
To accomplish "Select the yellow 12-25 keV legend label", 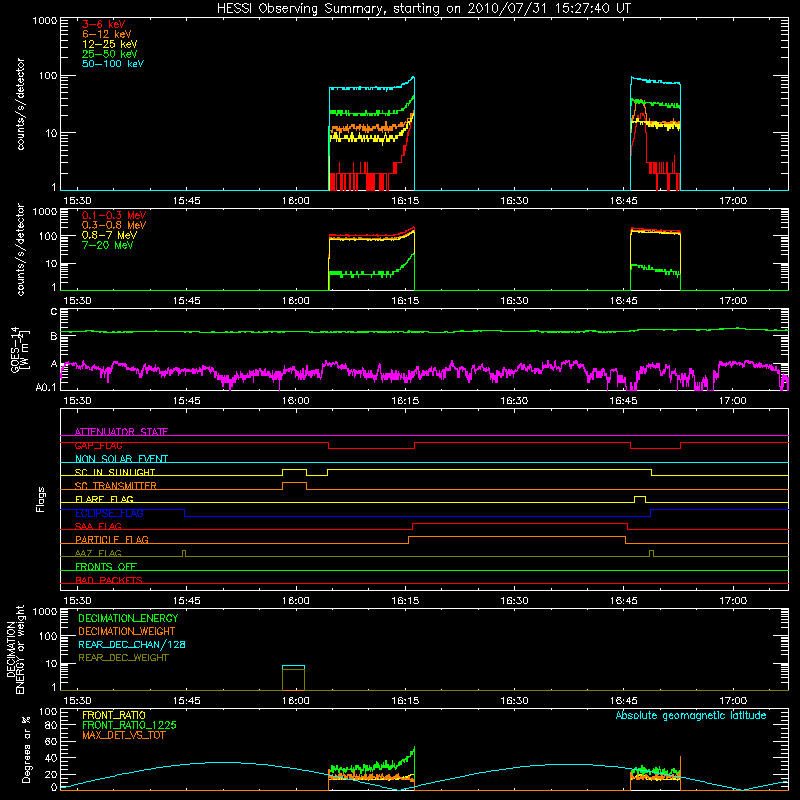I will pyautogui.click(x=110, y=44).
